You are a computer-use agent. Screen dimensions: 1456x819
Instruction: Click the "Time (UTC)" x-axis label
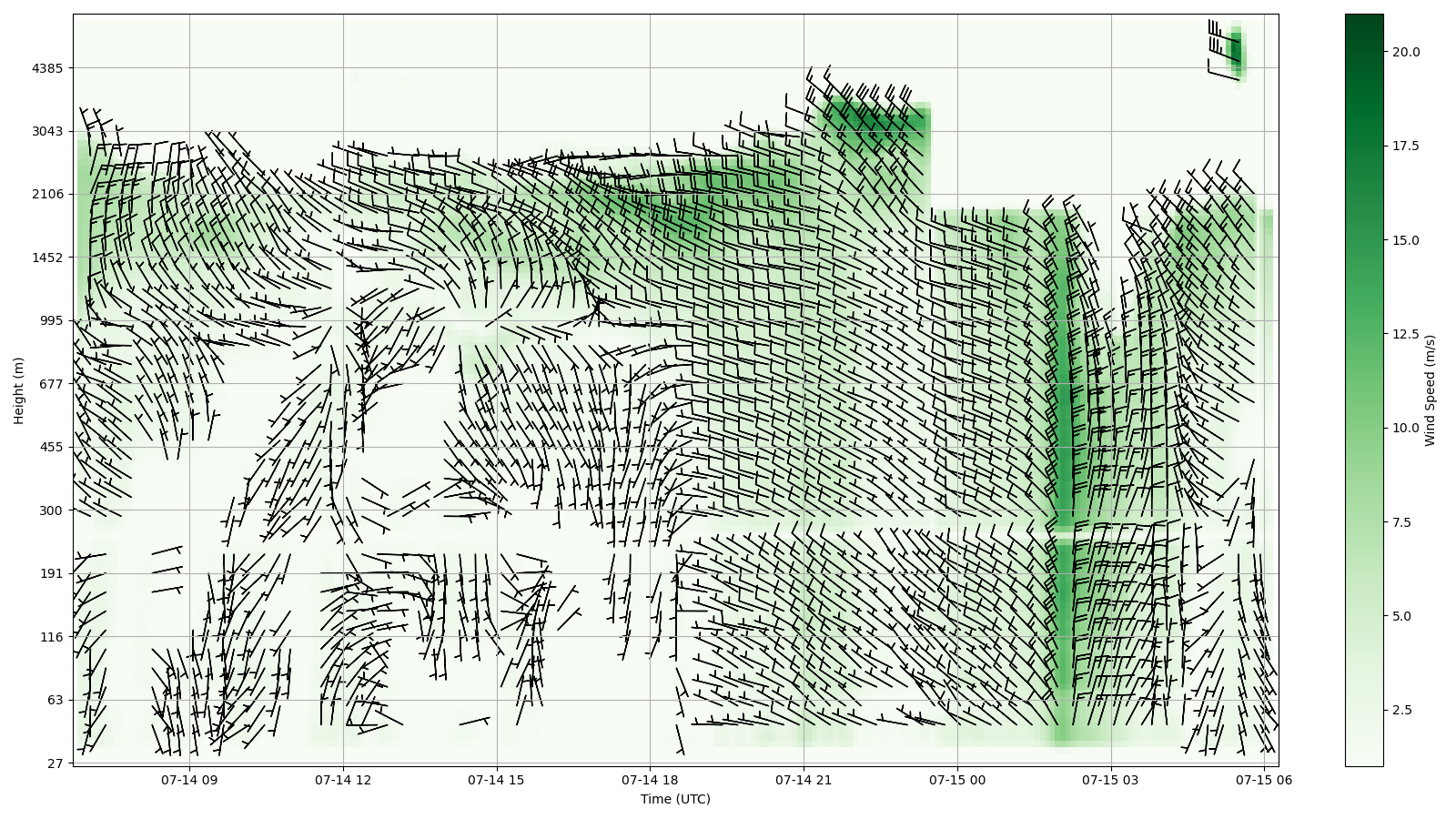pyautogui.click(x=674, y=799)
